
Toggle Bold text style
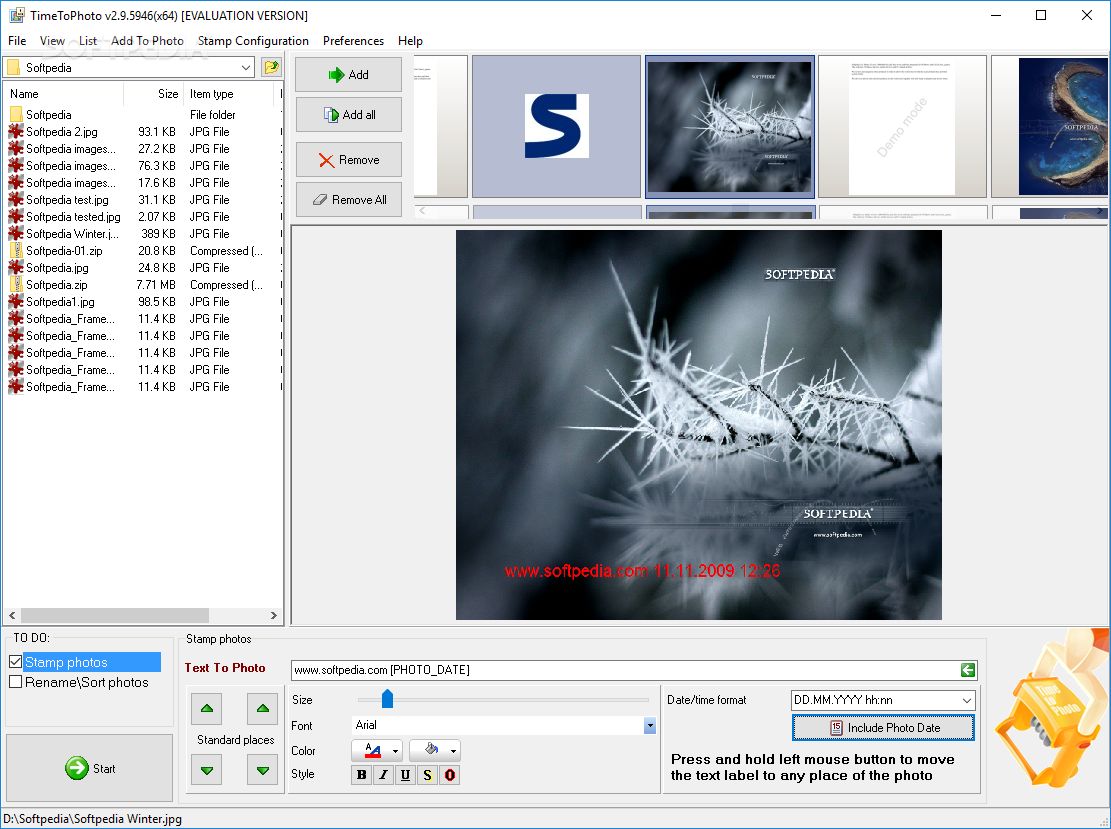[x=361, y=774]
